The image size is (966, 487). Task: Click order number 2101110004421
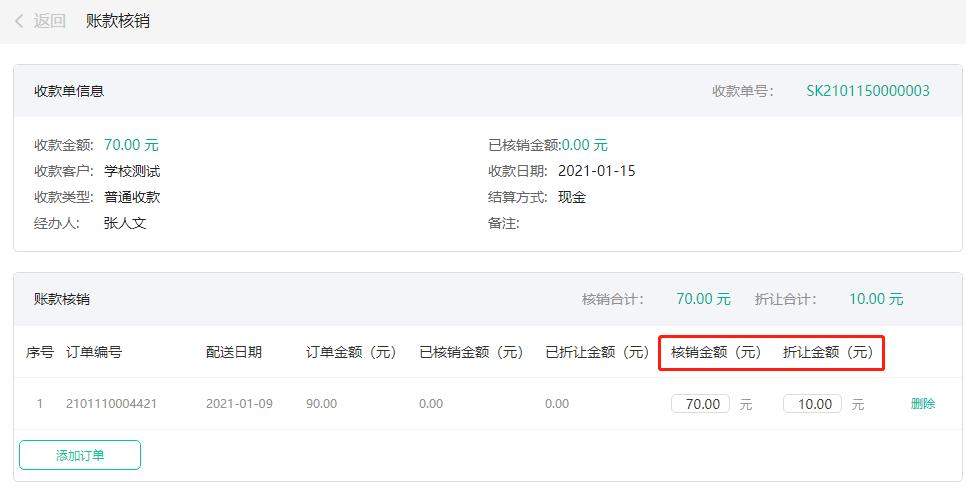112,404
